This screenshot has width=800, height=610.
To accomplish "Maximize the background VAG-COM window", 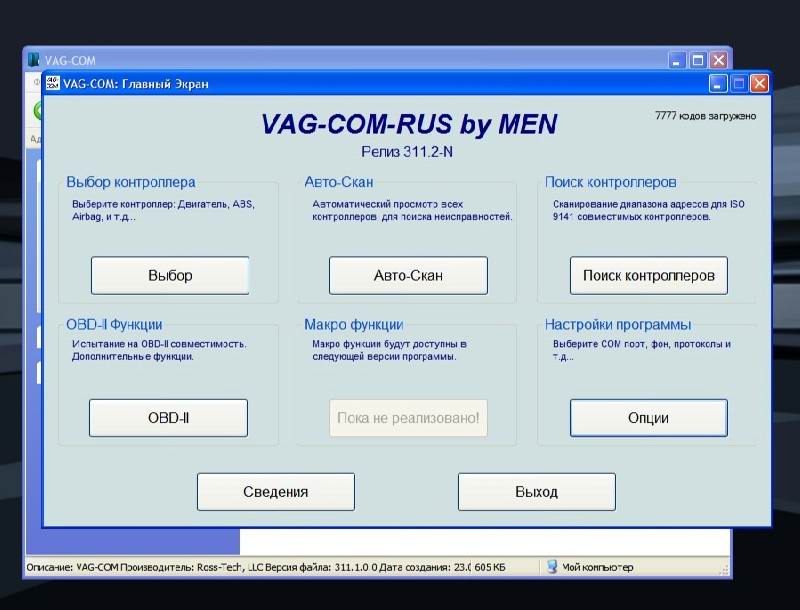I will pyautogui.click(x=697, y=60).
